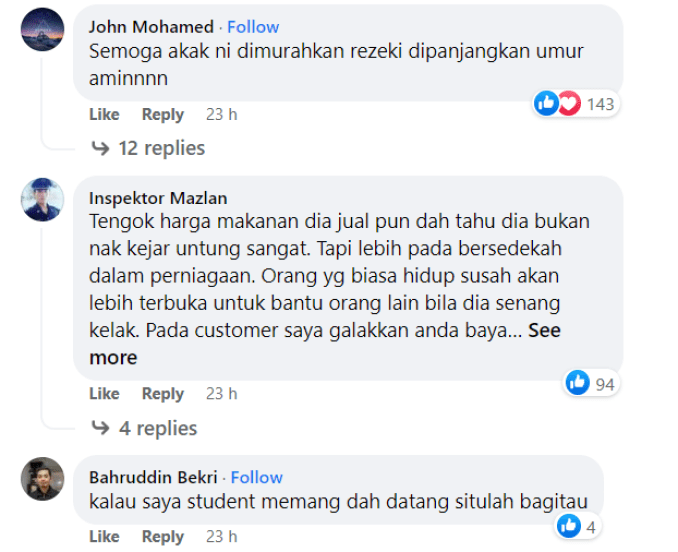Image resolution: width=678 pixels, height=552 pixels.
Task: Click the like reaction icon on John Mohamed's comment
Action: [547, 103]
